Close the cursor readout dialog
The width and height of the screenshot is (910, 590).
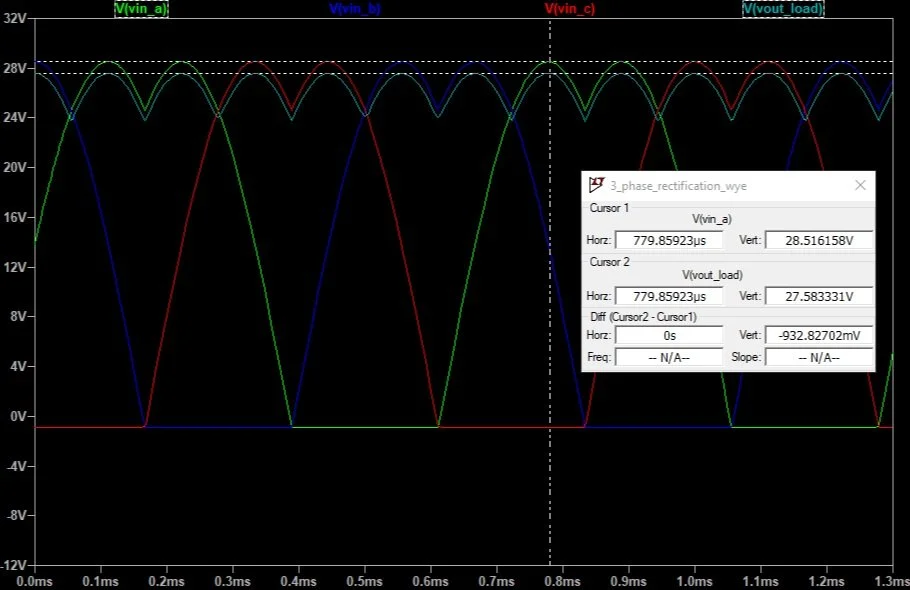[861, 185]
